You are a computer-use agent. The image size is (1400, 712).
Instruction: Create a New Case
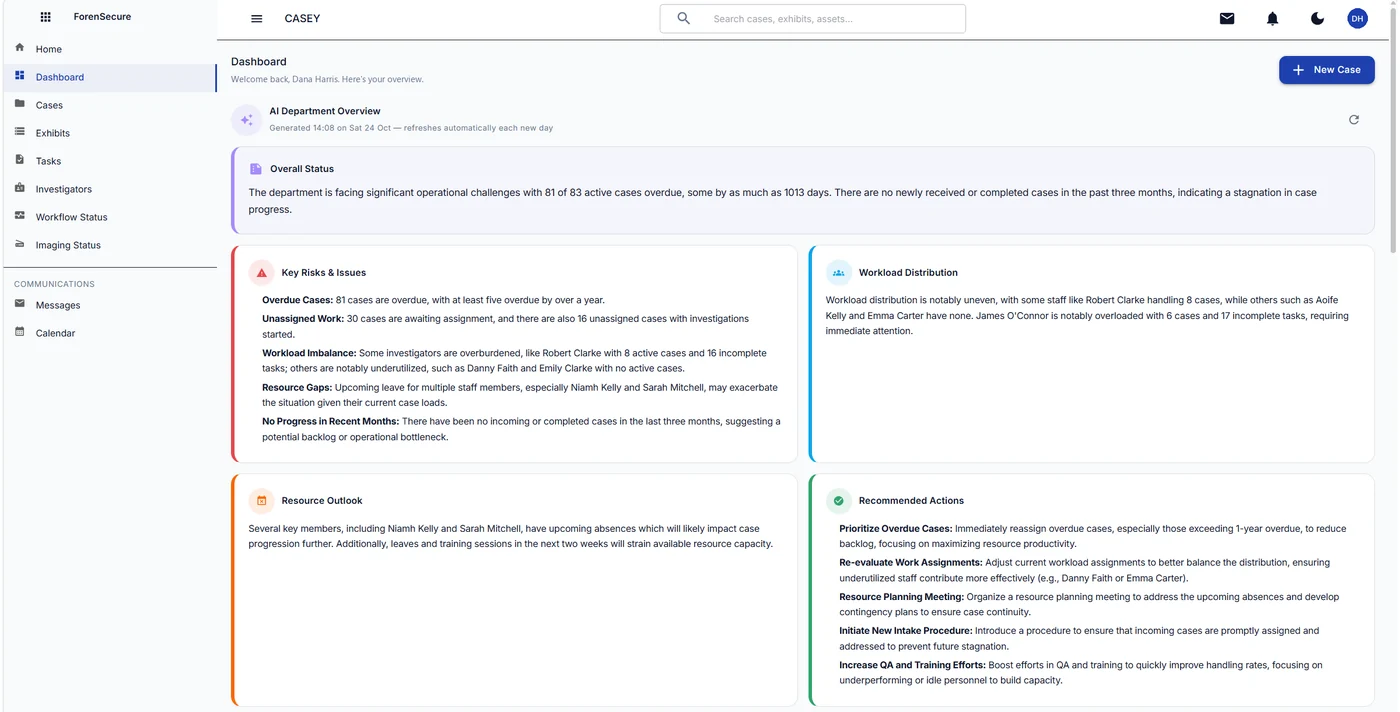point(1326,70)
